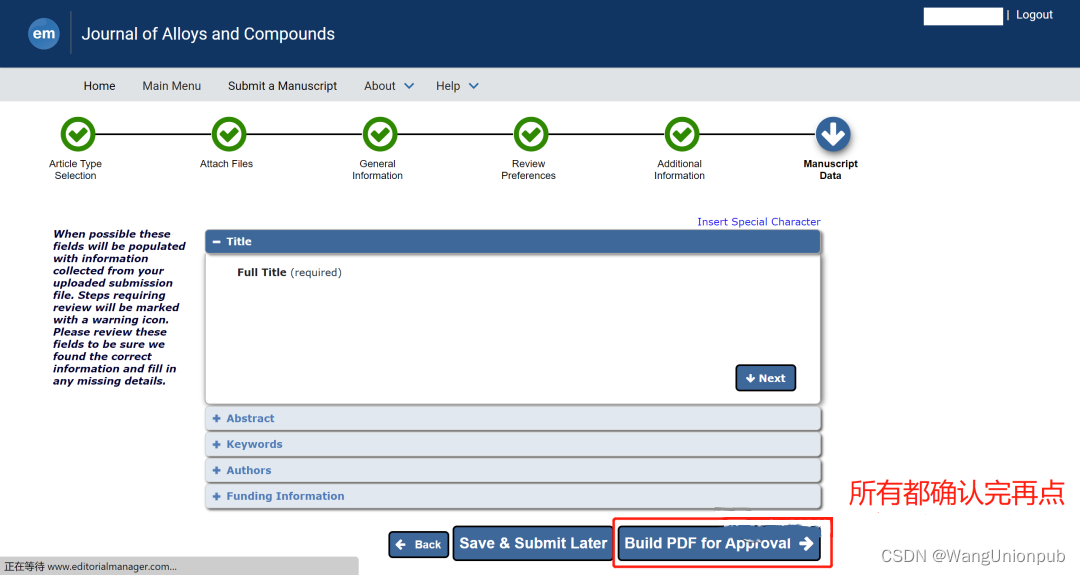Open the Home menu item
The height and width of the screenshot is (575, 1080).
point(99,86)
